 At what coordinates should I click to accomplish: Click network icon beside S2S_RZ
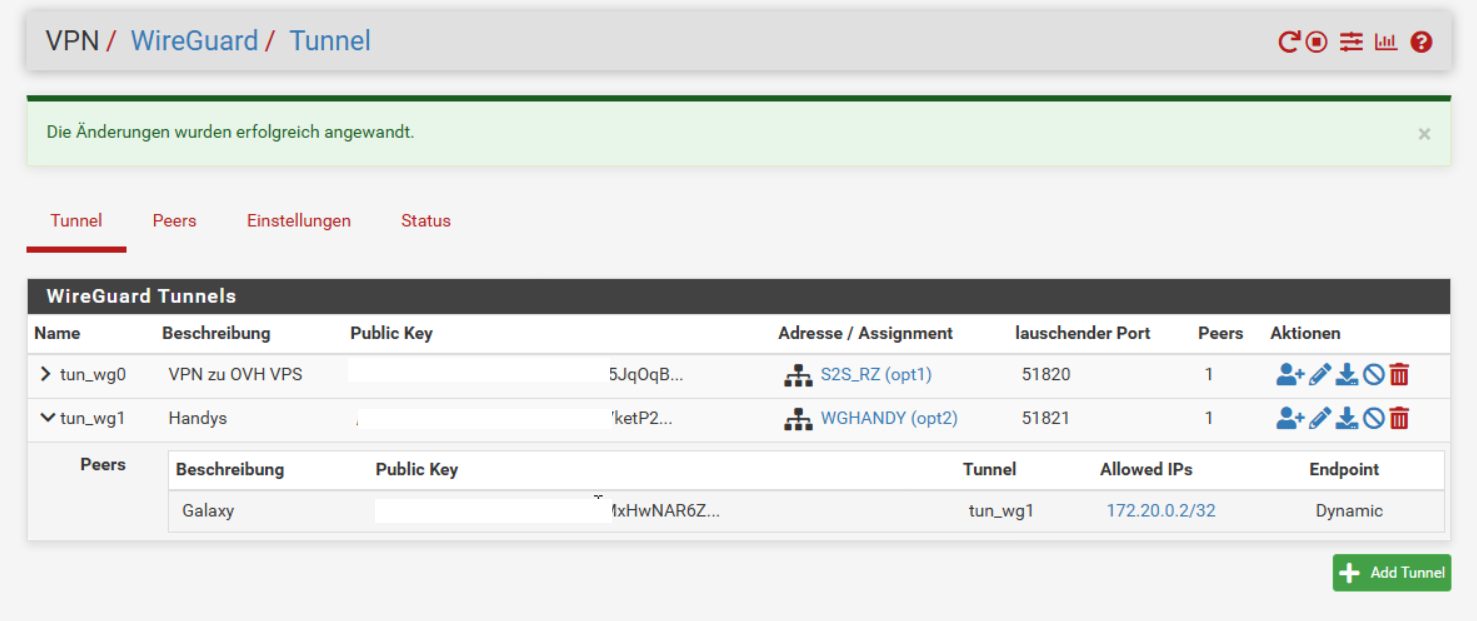798,376
